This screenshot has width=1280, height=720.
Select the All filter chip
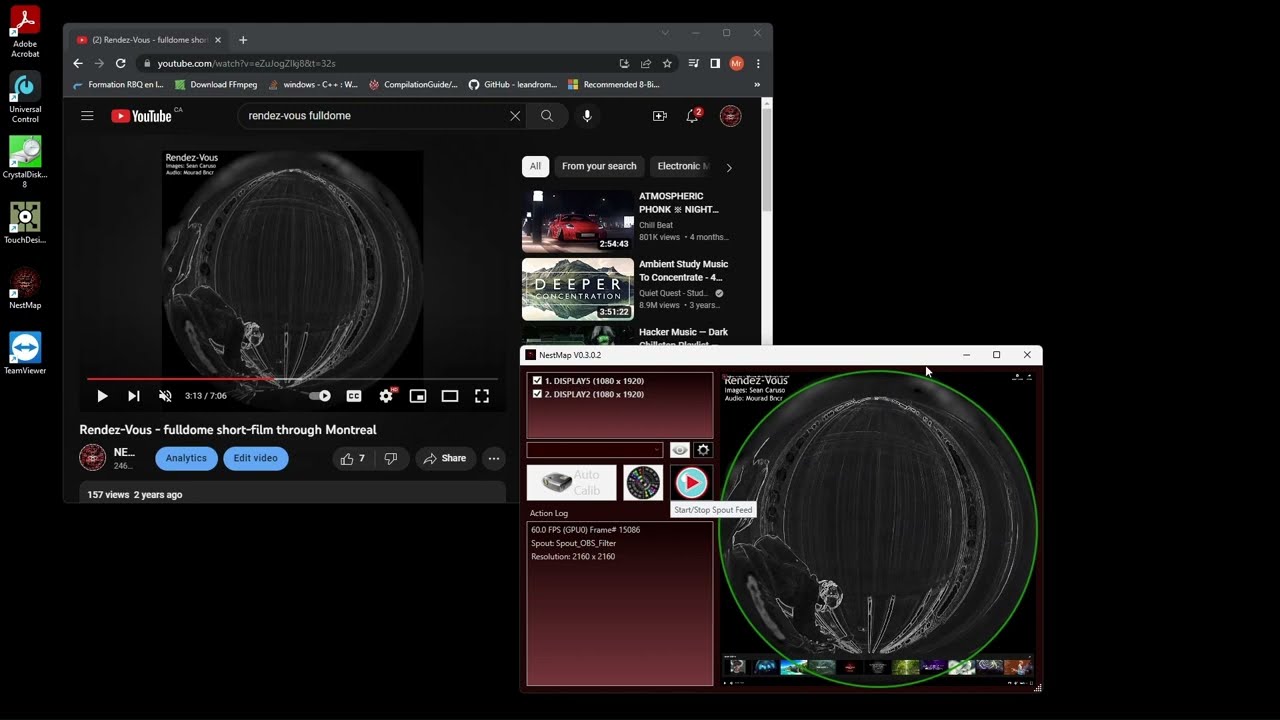535,166
